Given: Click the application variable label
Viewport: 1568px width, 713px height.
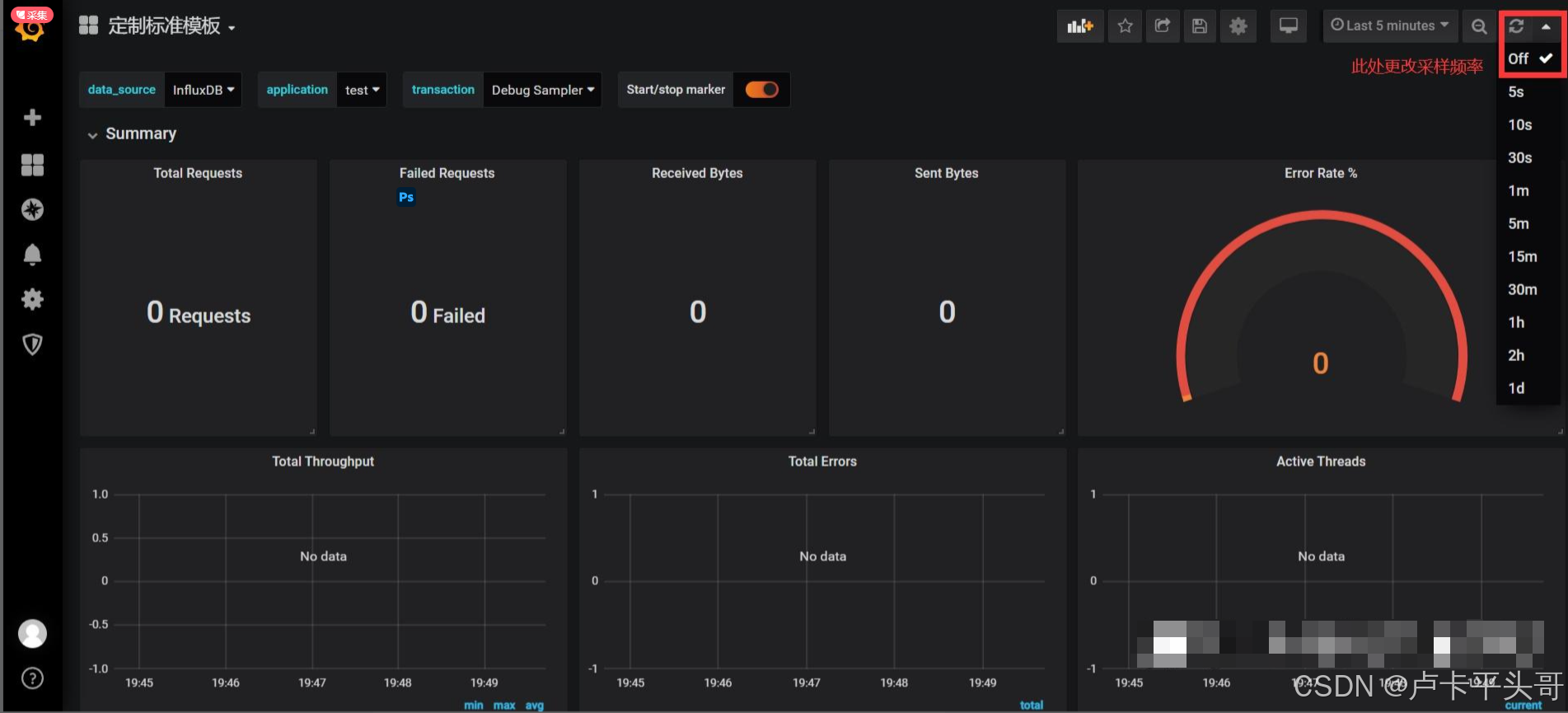Looking at the screenshot, I should [297, 90].
